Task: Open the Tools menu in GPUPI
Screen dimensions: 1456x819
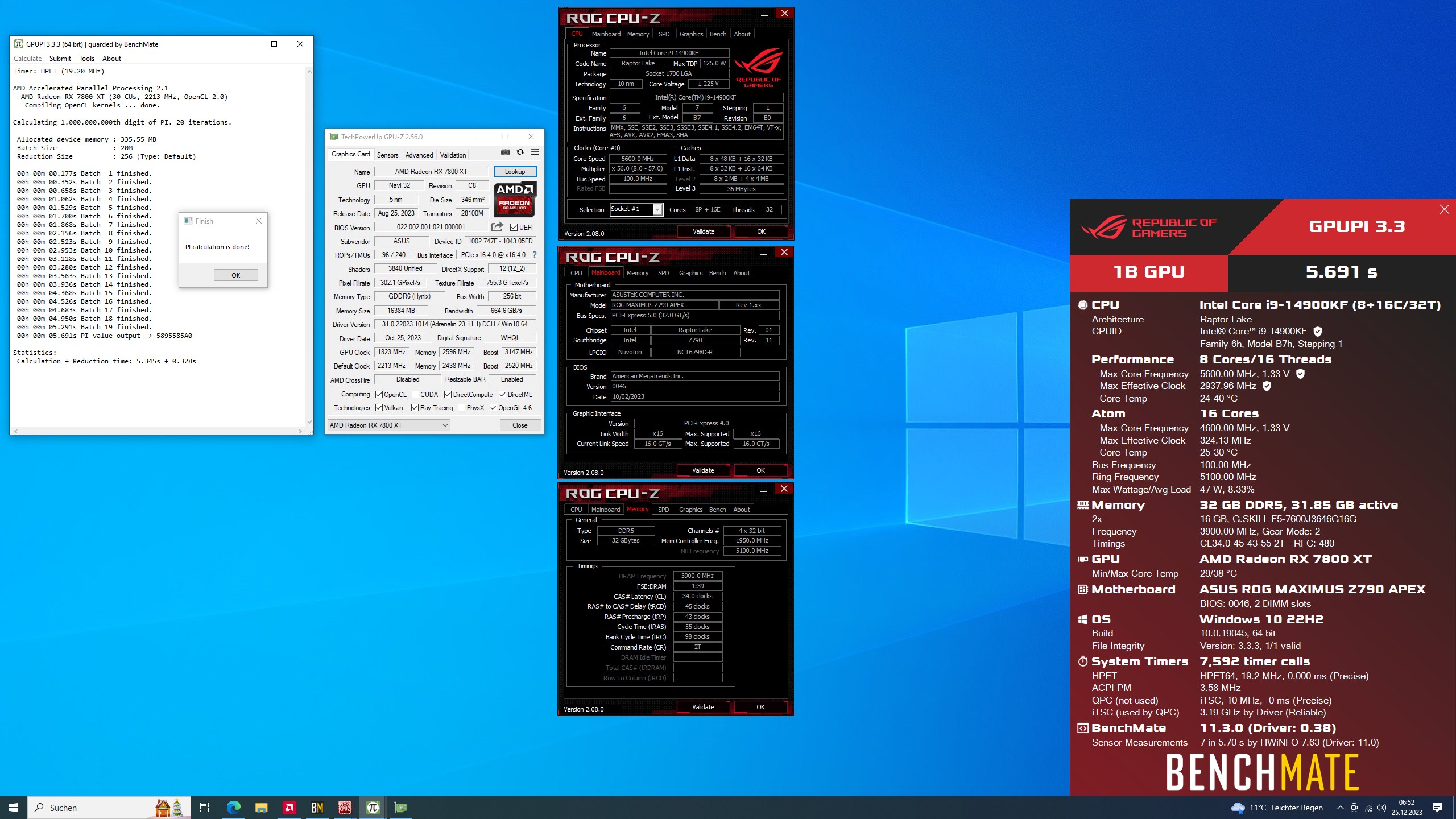Action: point(86,58)
